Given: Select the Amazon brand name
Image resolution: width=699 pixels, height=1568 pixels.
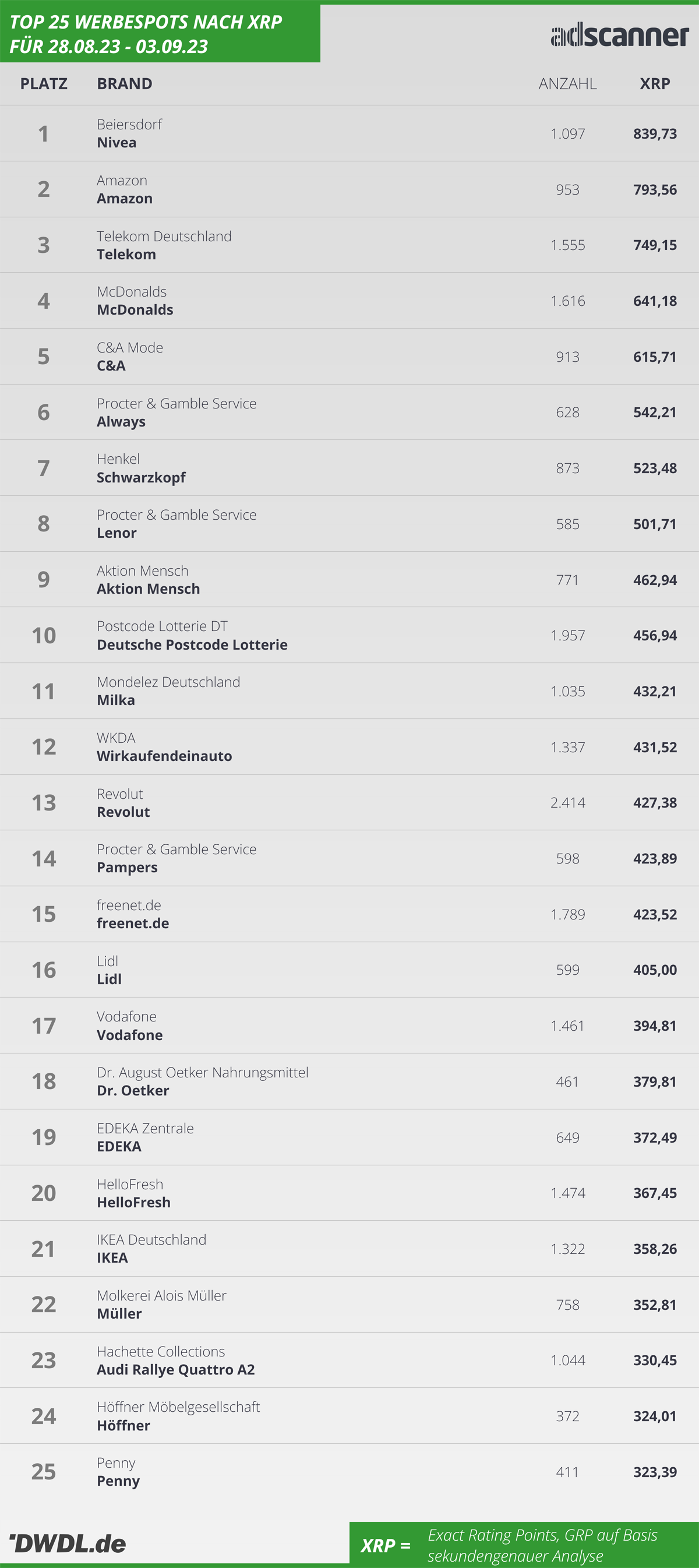Looking at the screenshot, I should pyautogui.click(x=125, y=199).
